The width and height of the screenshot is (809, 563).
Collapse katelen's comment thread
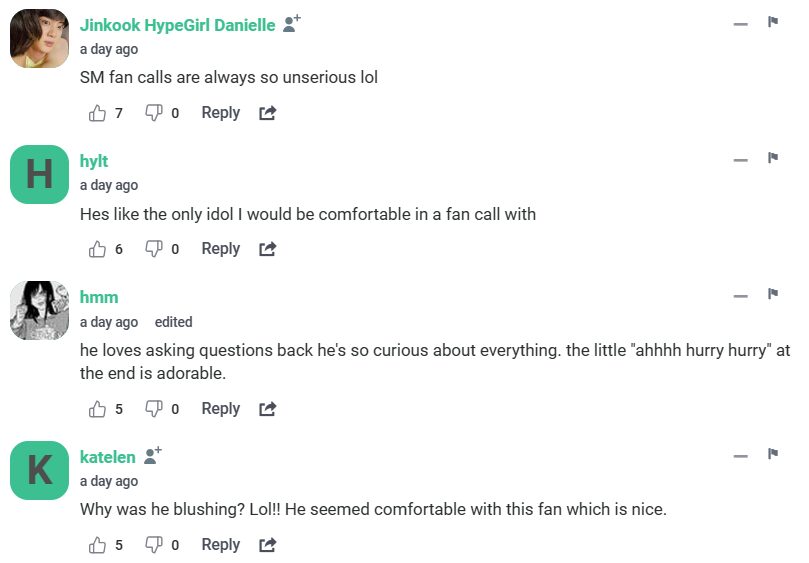pyautogui.click(x=740, y=456)
